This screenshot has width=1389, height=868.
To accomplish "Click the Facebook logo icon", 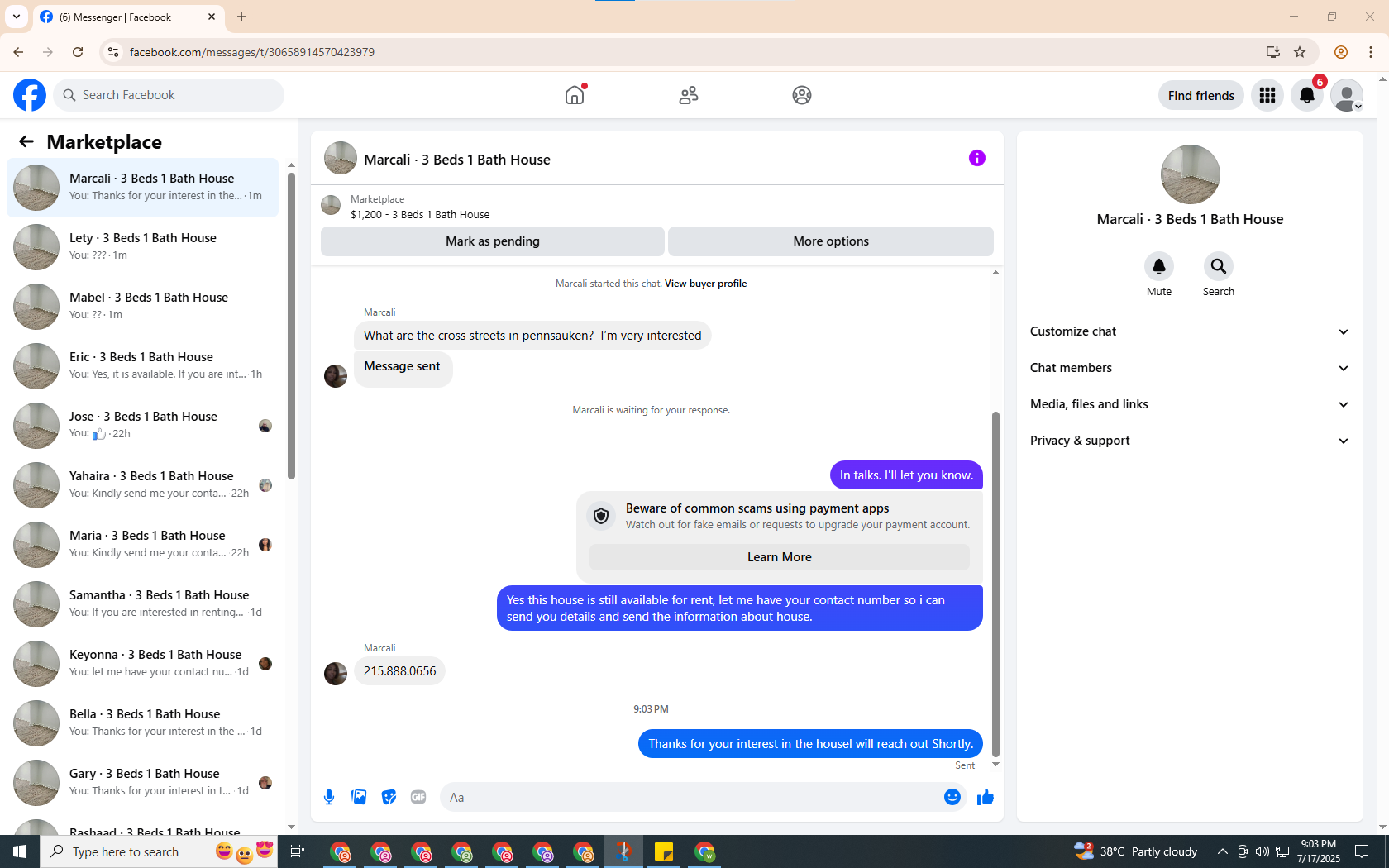I will pyautogui.click(x=30, y=95).
